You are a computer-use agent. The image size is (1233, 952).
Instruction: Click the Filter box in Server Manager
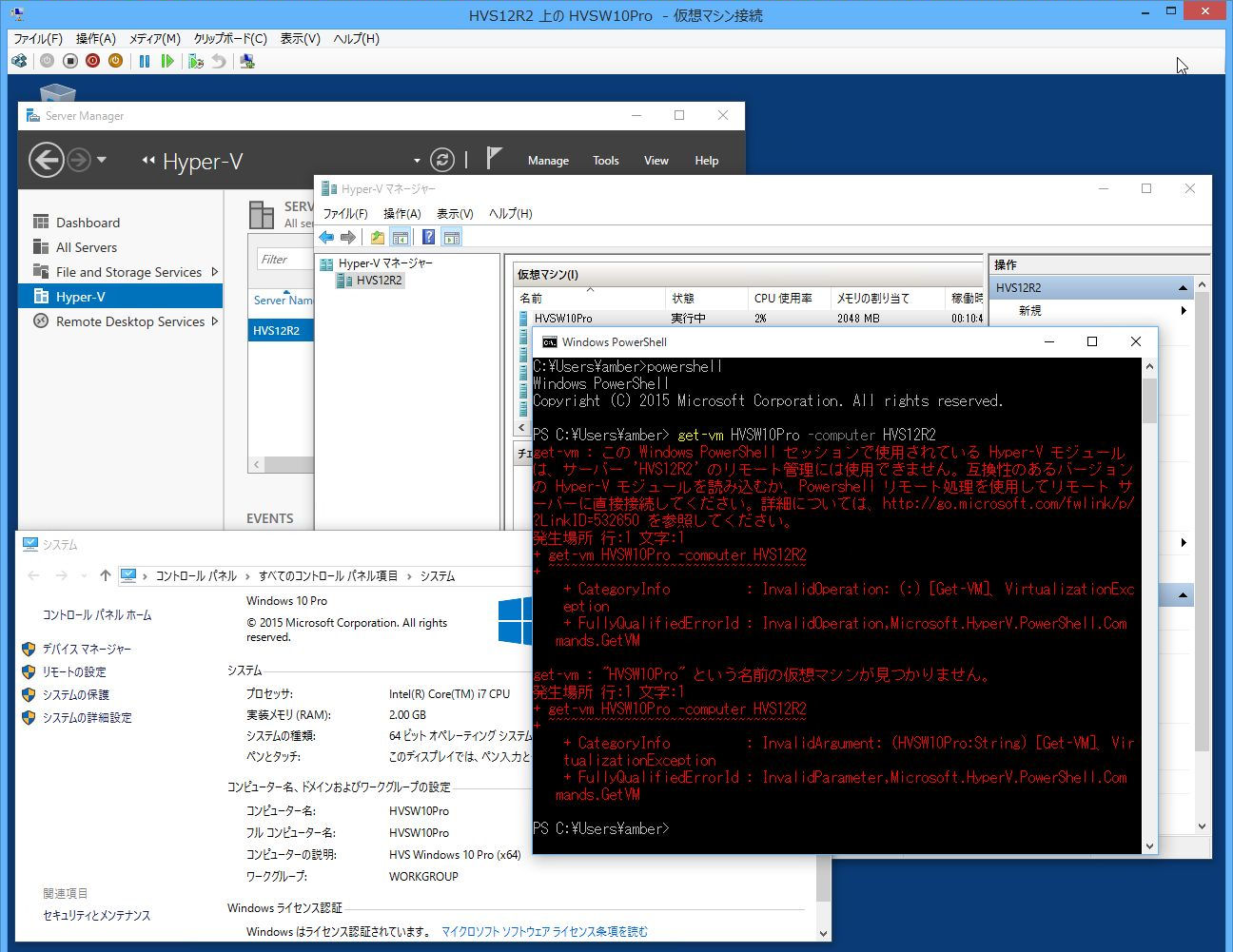[284, 259]
